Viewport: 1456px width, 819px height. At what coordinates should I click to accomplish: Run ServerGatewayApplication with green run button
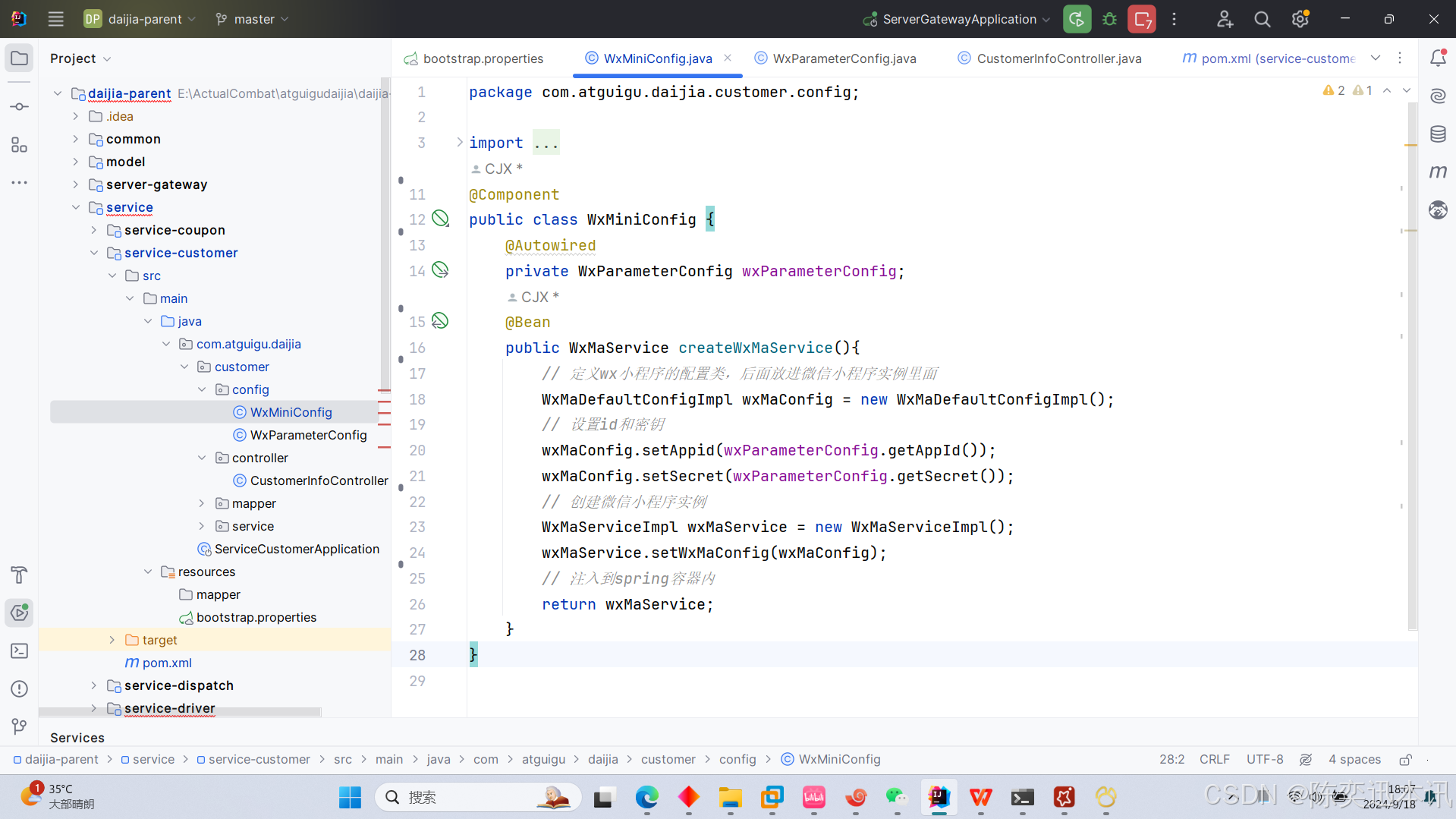pos(1077,19)
